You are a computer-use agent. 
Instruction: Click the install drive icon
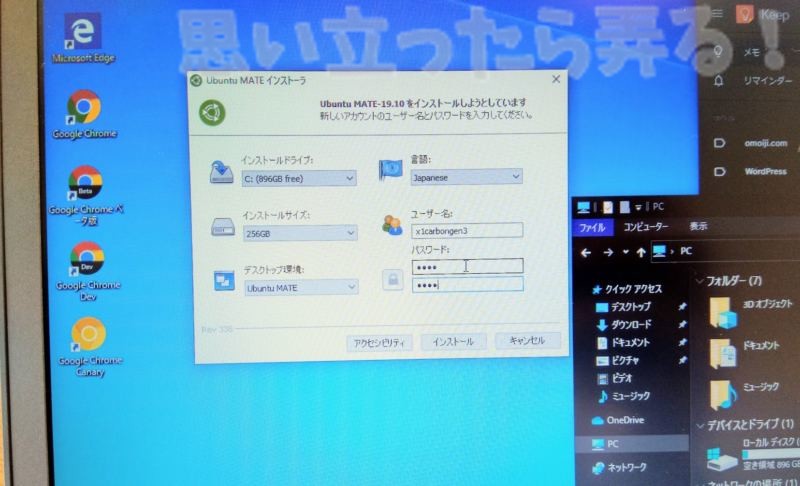(221, 172)
